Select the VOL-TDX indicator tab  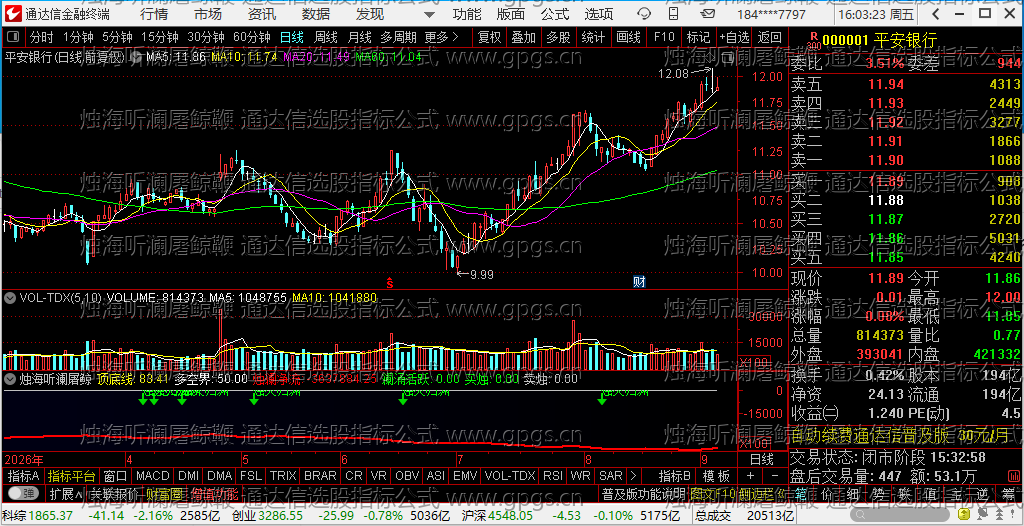(509, 476)
